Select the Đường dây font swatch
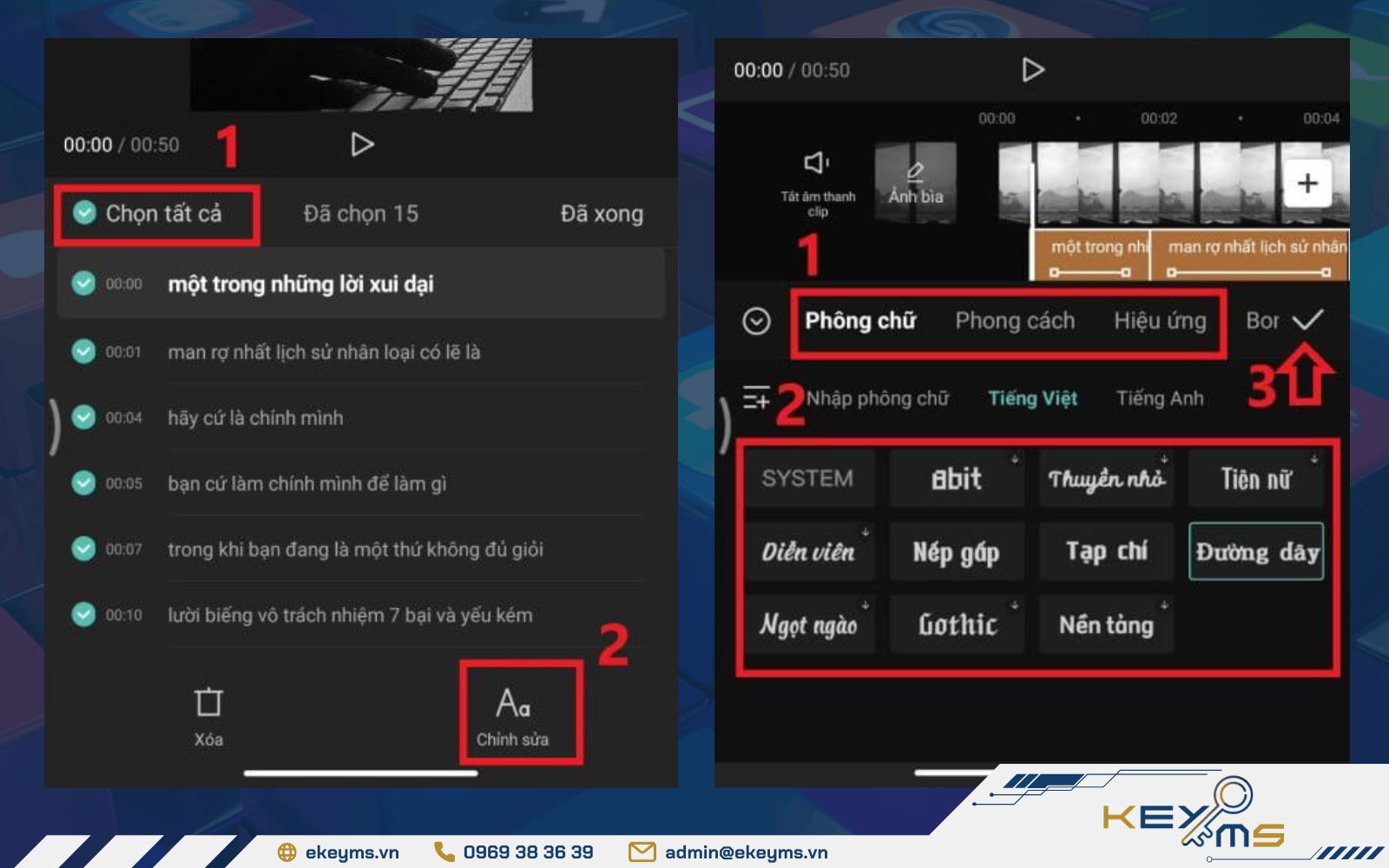 tap(1255, 551)
